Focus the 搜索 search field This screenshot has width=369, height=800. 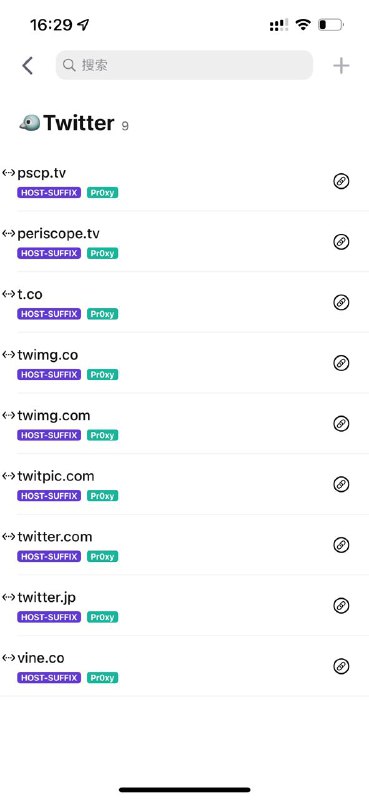184,65
